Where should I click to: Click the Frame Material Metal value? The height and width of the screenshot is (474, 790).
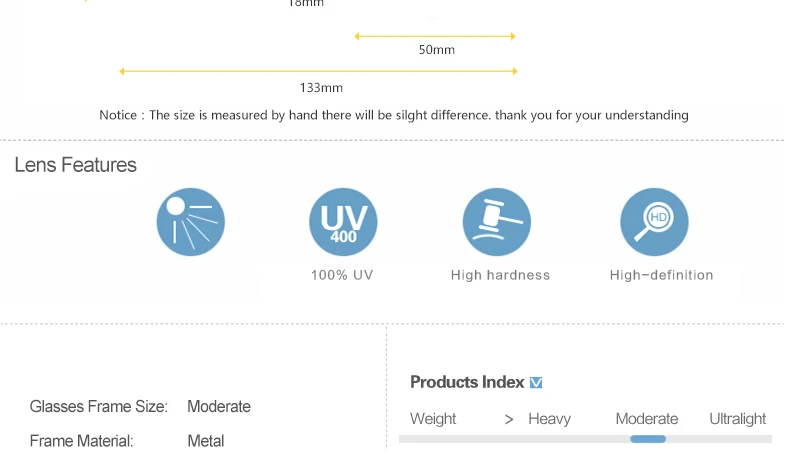pyautogui.click(x=206, y=441)
